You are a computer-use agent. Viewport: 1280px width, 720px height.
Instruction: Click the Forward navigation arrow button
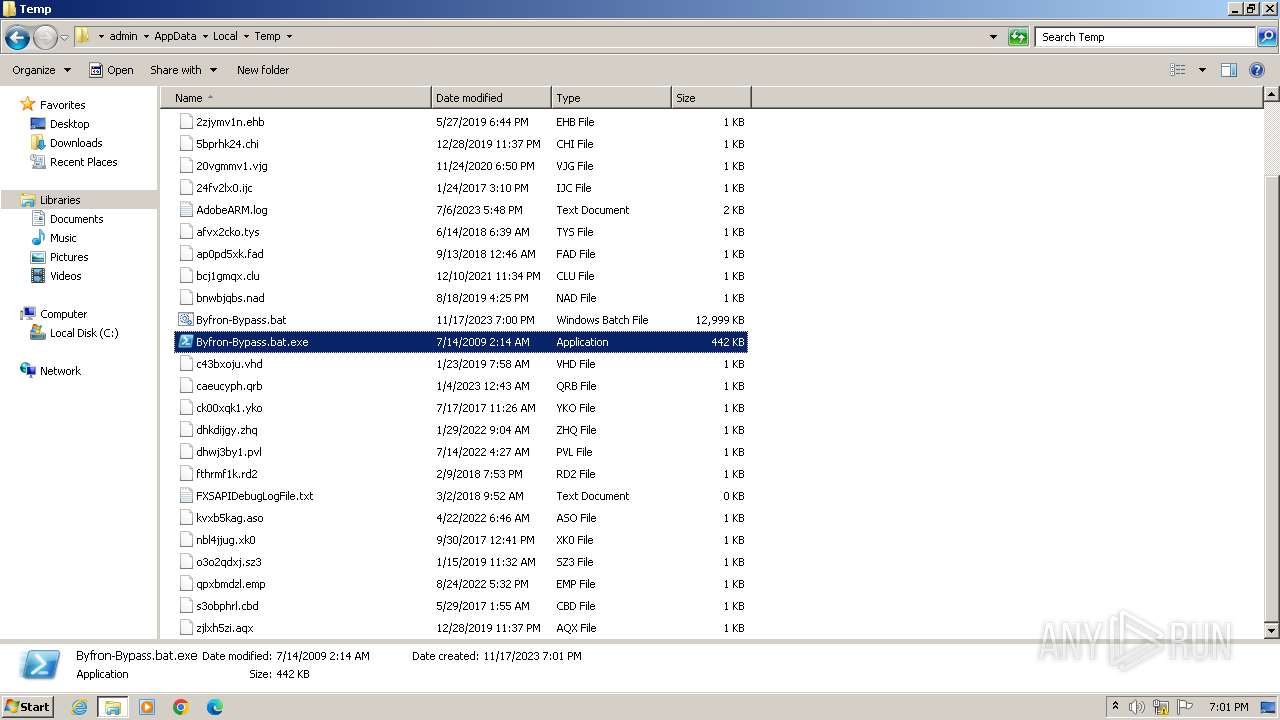(x=45, y=37)
